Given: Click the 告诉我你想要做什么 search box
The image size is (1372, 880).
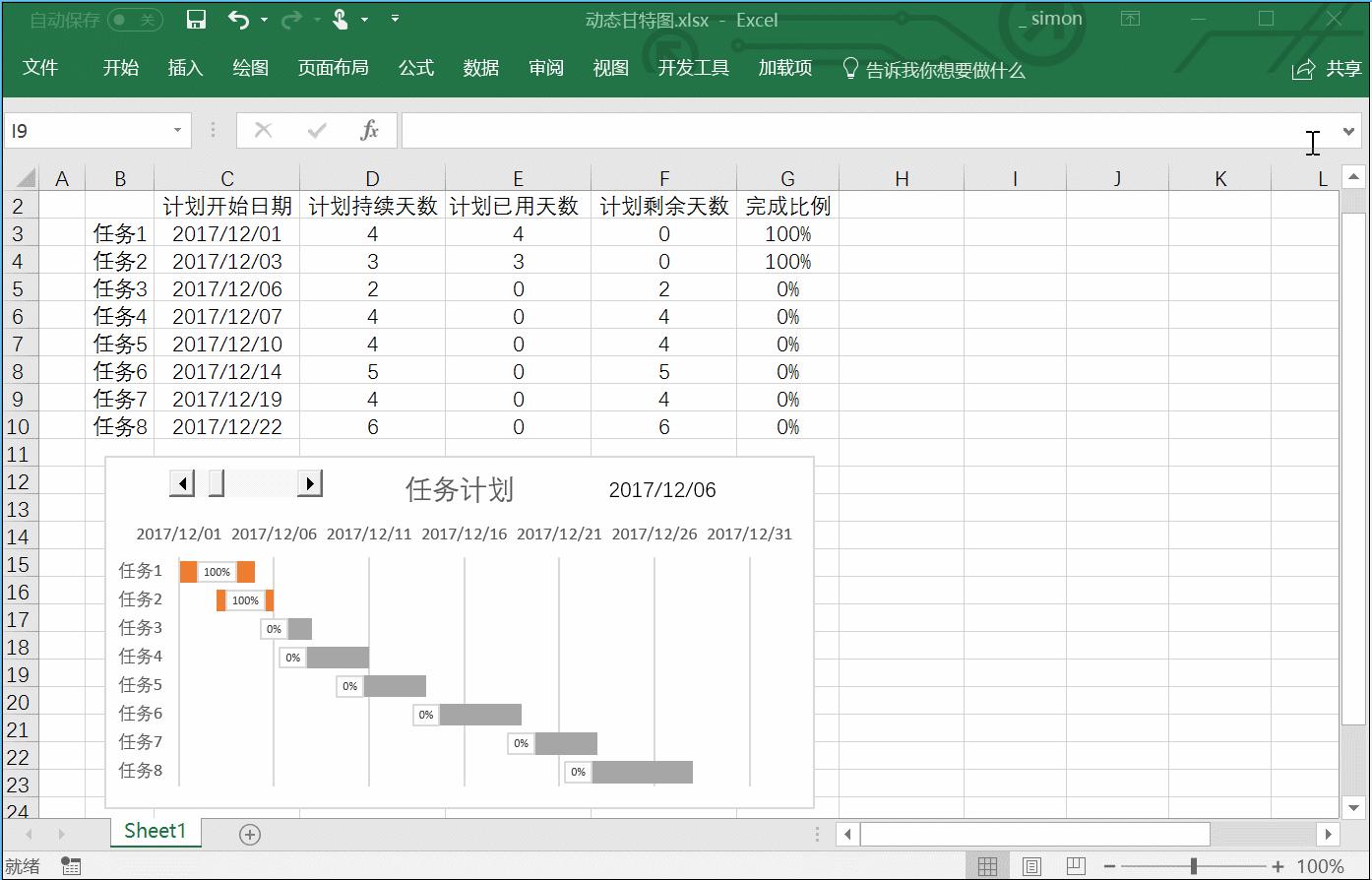Looking at the screenshot, I should tap(946, 71).
